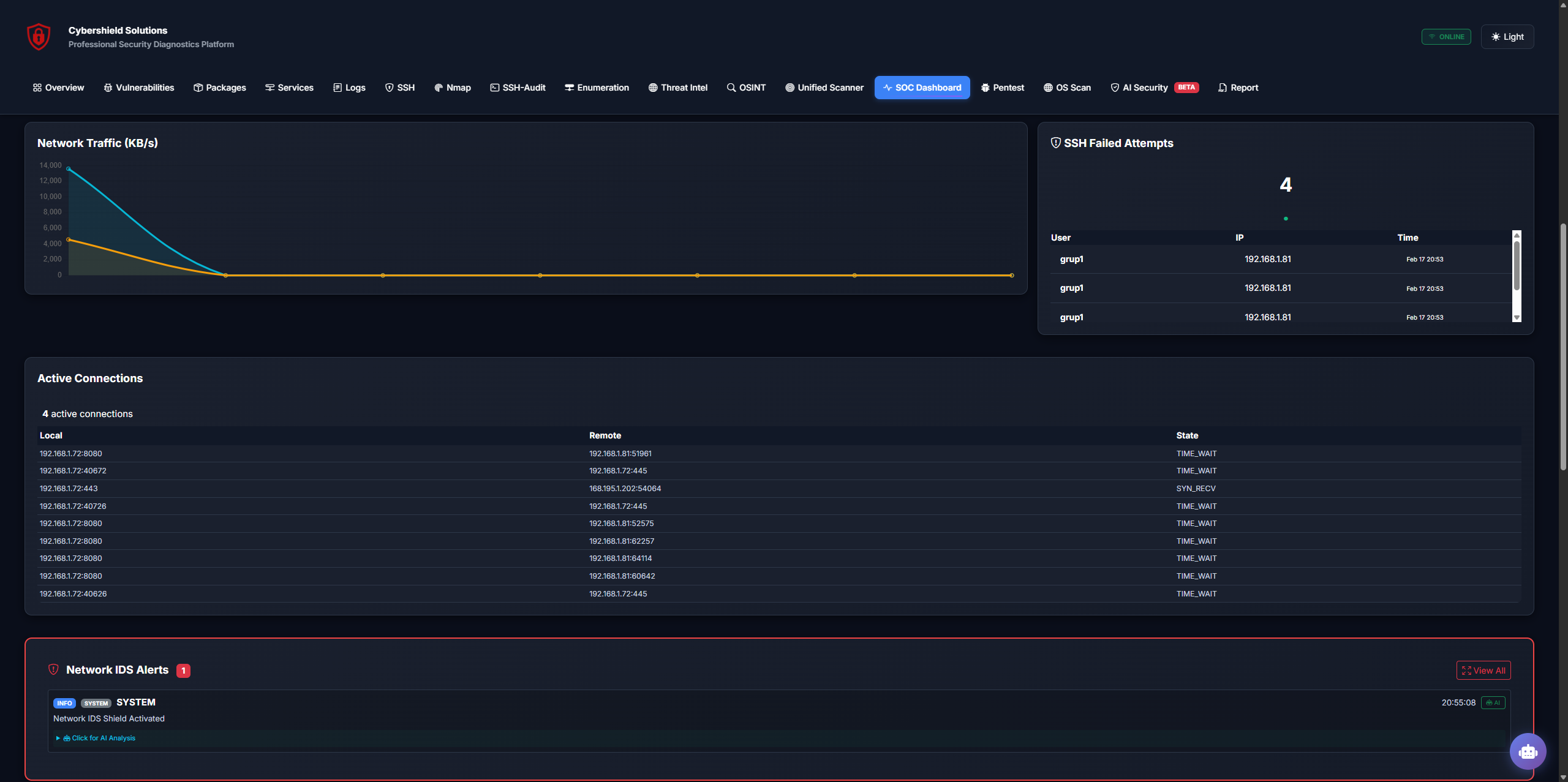Click the ONLINE status indicator
The height and width of the screenshot is (782, 1568).
pos(1445,36)
